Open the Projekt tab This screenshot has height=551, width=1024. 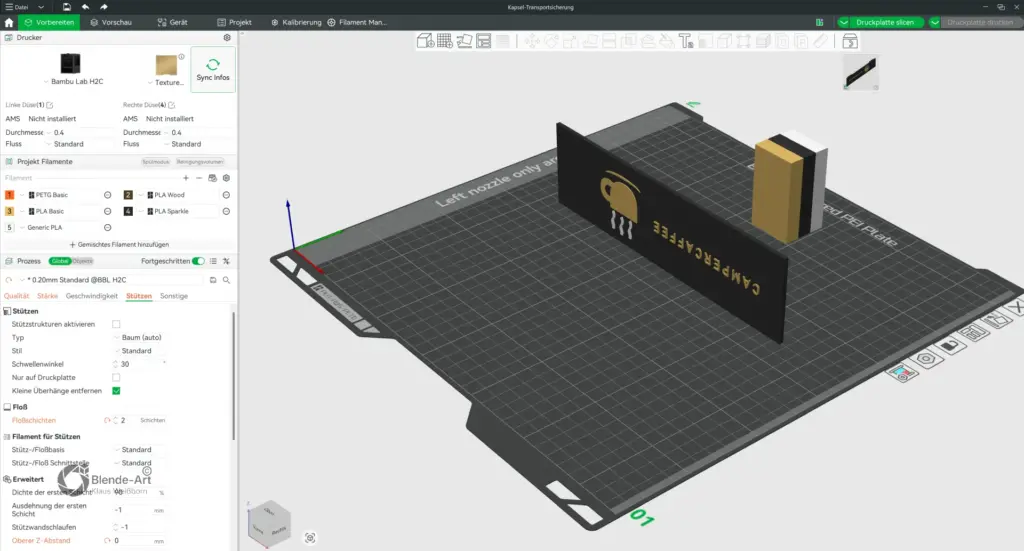tap(234, 22)
